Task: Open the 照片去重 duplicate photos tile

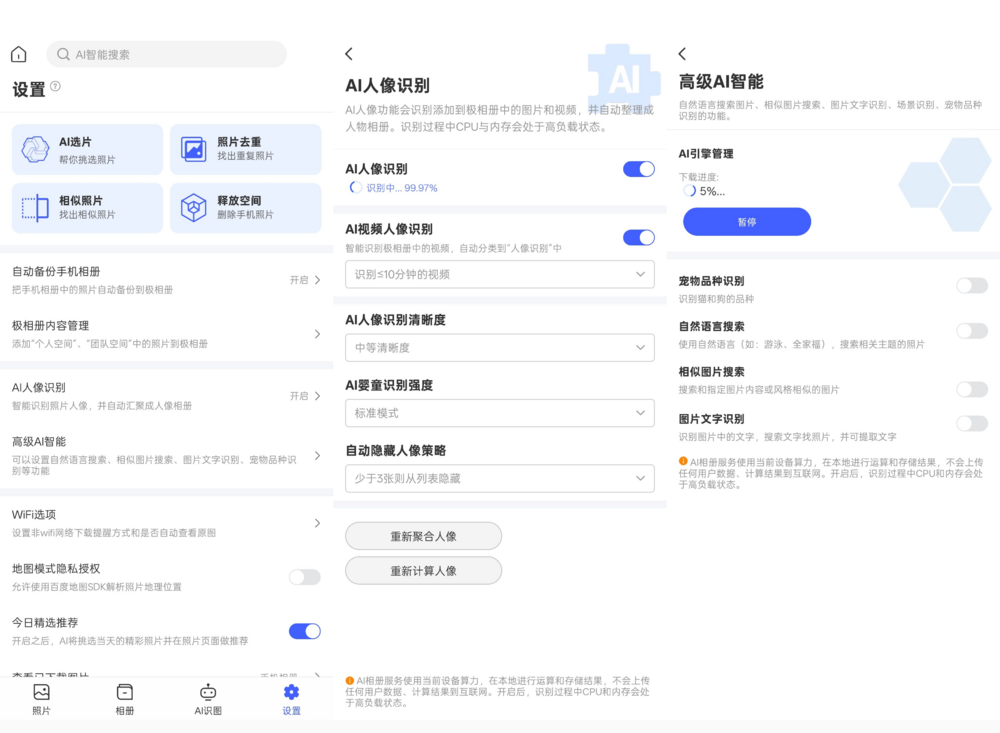Action: tap(245, 150)
